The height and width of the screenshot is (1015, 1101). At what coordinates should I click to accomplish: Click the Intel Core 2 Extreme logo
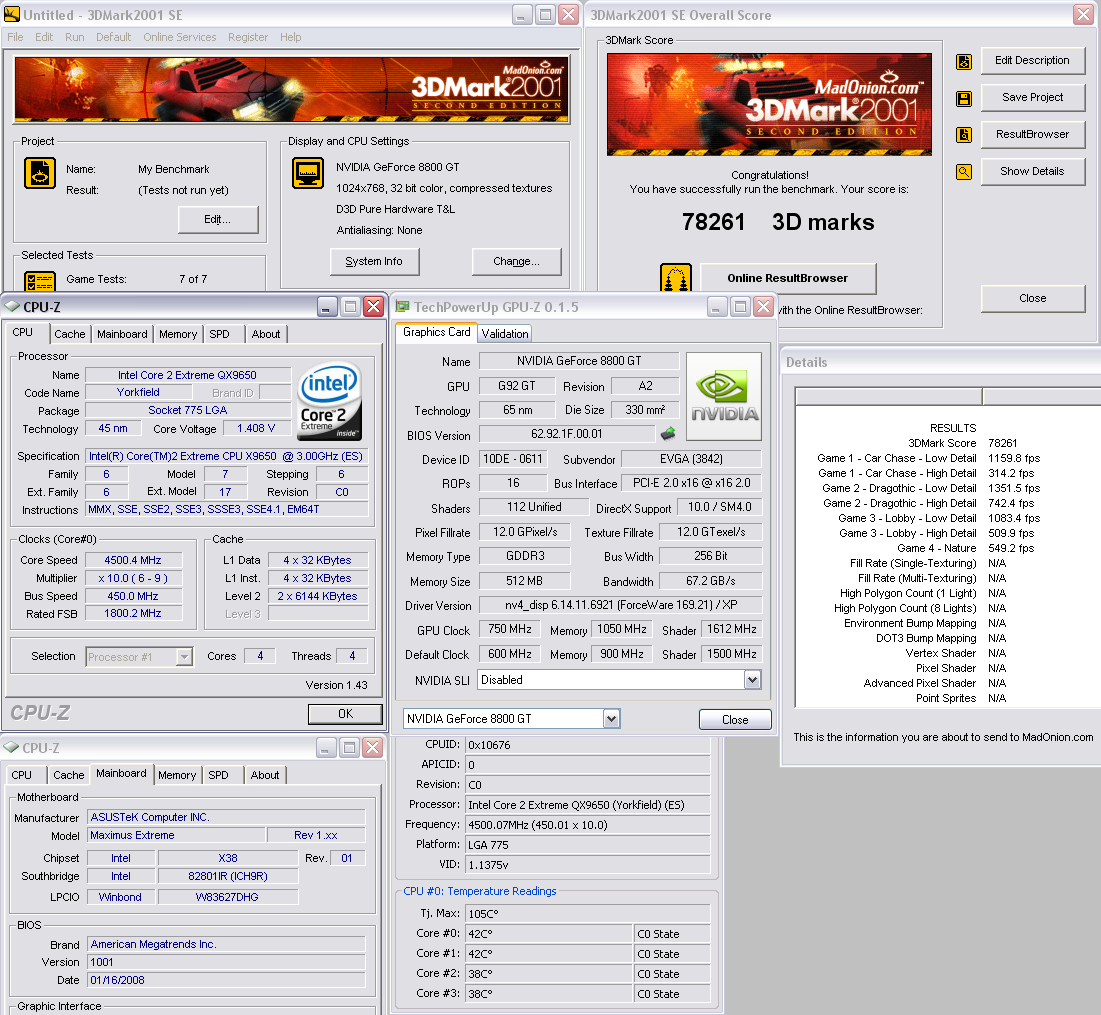pos(329,400)
